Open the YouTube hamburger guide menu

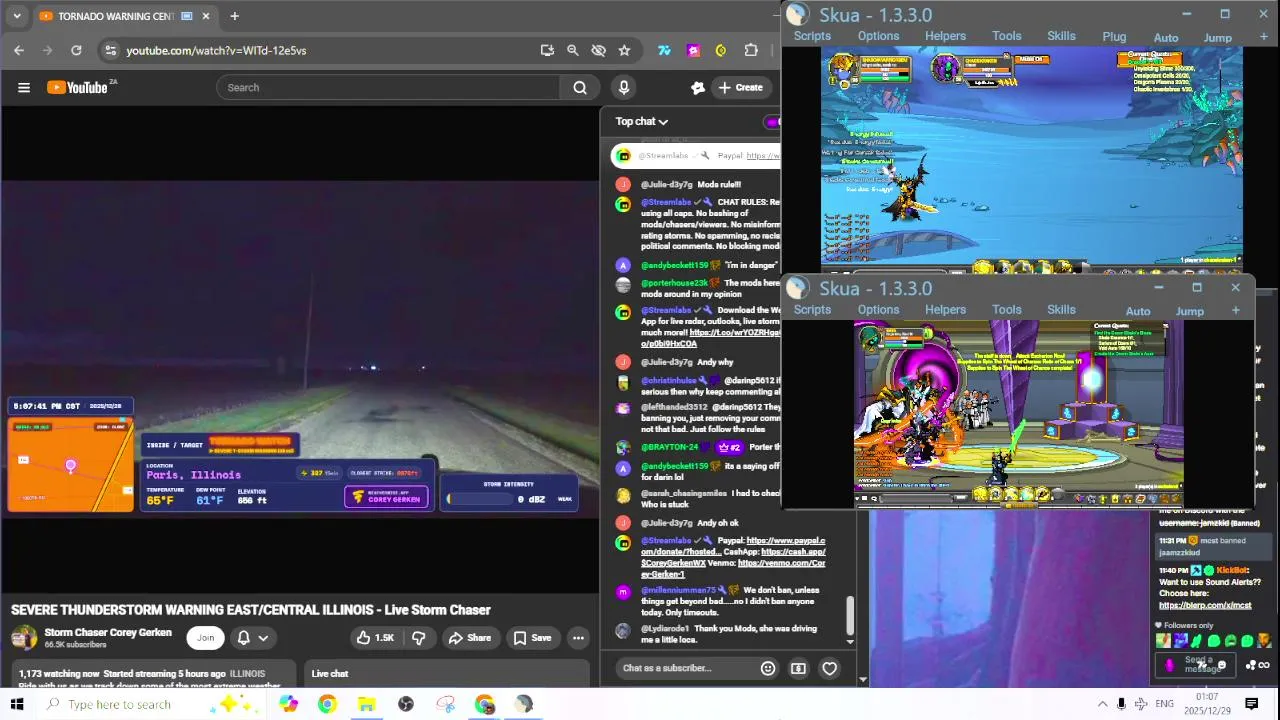click(24, 88)
